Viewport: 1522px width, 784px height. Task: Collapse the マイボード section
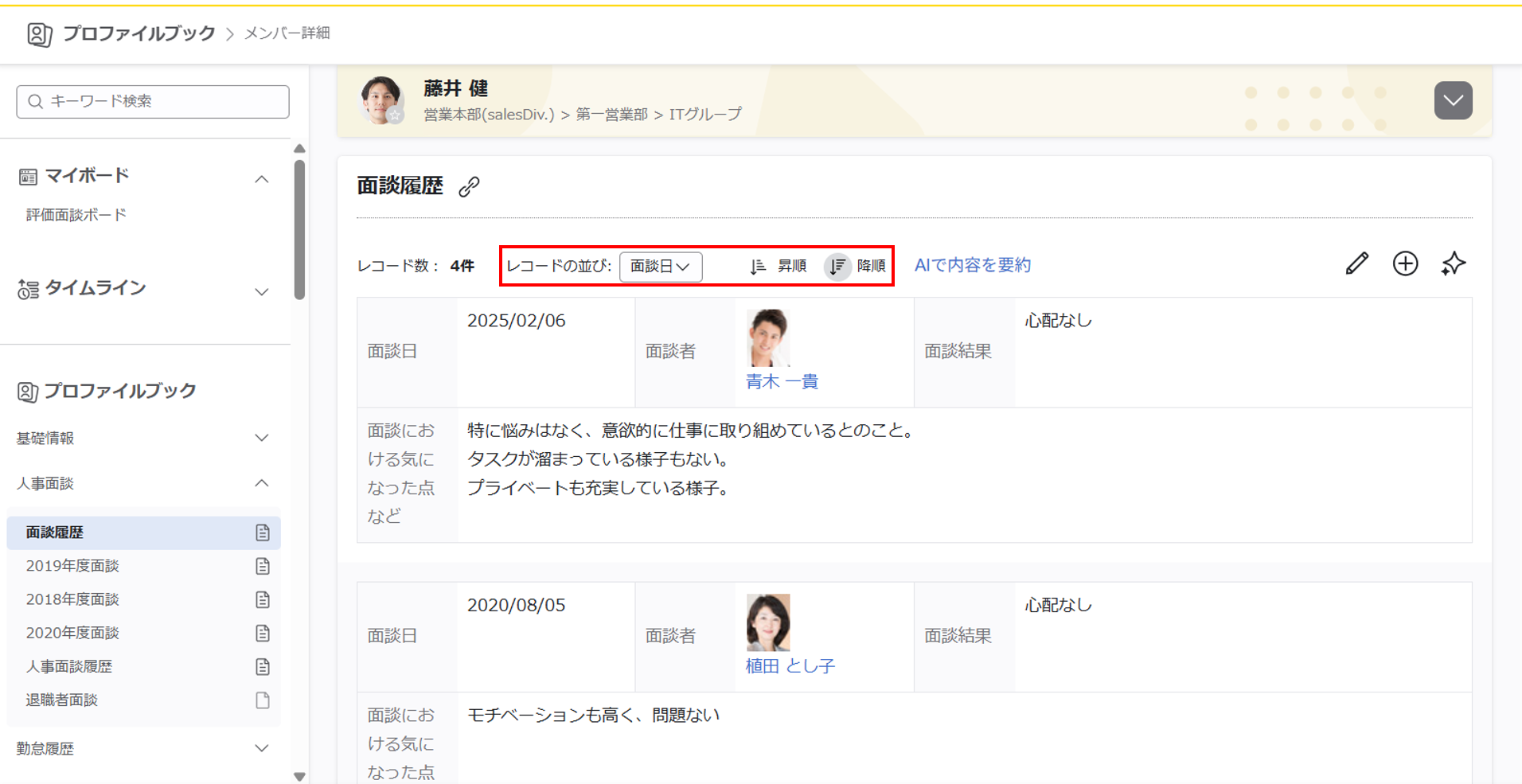pos(261,180)
